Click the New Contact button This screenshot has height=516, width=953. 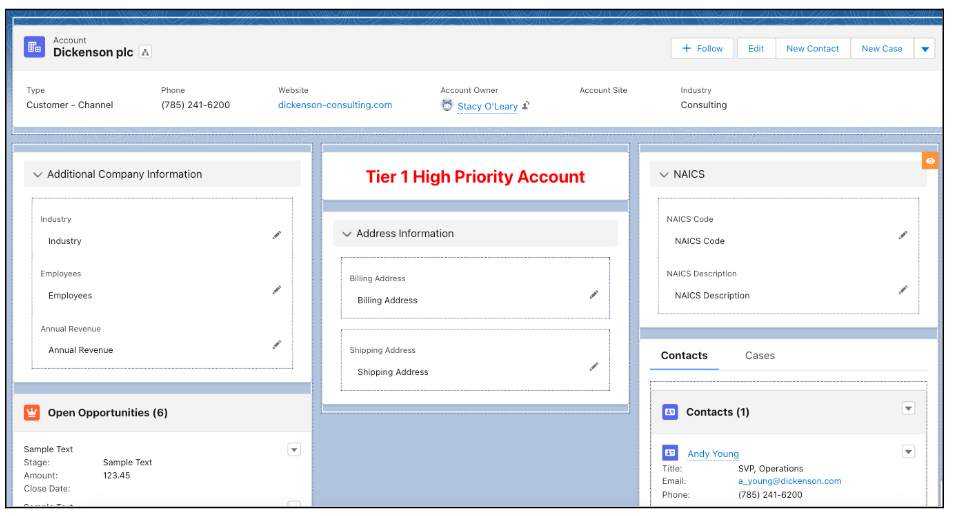click(x=813, y=49)
